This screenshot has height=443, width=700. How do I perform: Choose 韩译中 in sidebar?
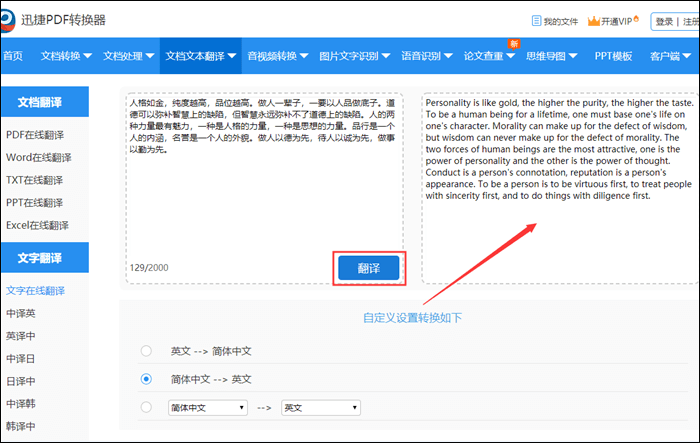point(21,426)
